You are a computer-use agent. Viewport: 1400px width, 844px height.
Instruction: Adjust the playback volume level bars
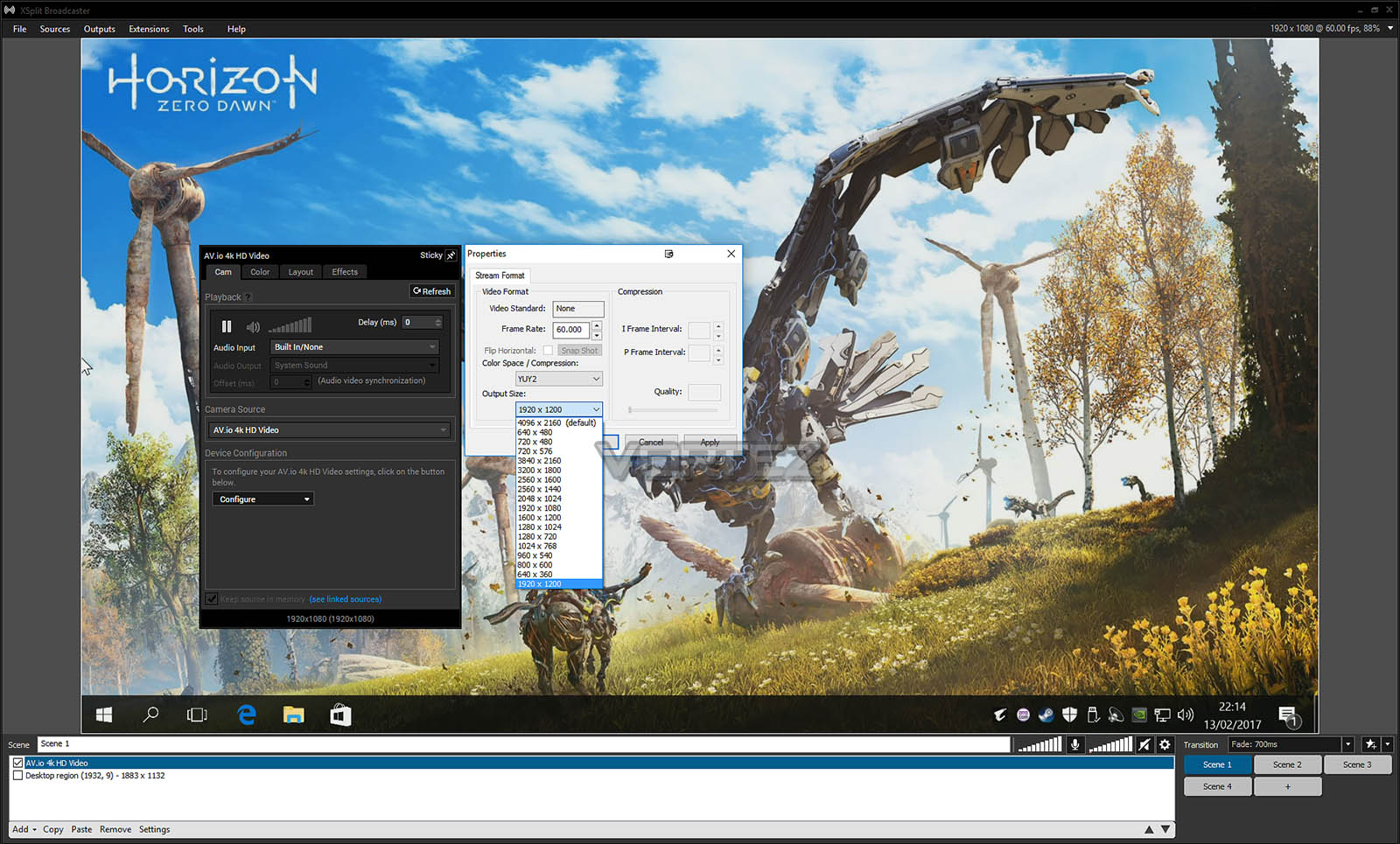[290, 326]
